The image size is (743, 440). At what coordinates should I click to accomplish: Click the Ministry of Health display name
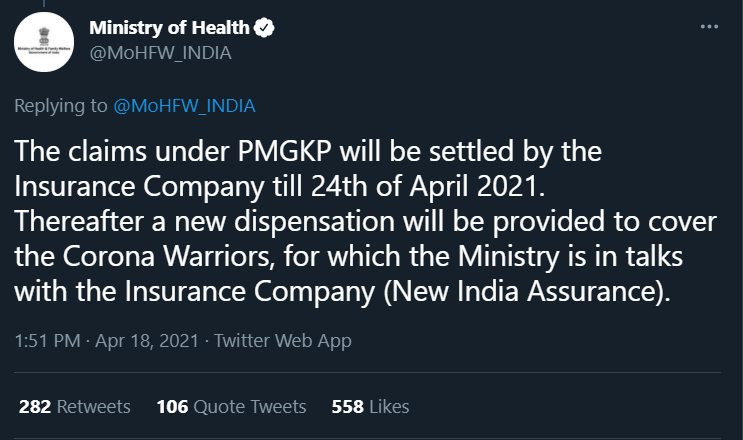(x=168, y=28)
